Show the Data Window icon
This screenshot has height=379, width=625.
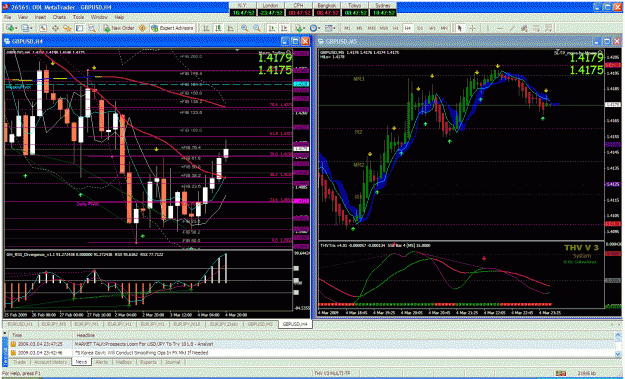[55, 28]
